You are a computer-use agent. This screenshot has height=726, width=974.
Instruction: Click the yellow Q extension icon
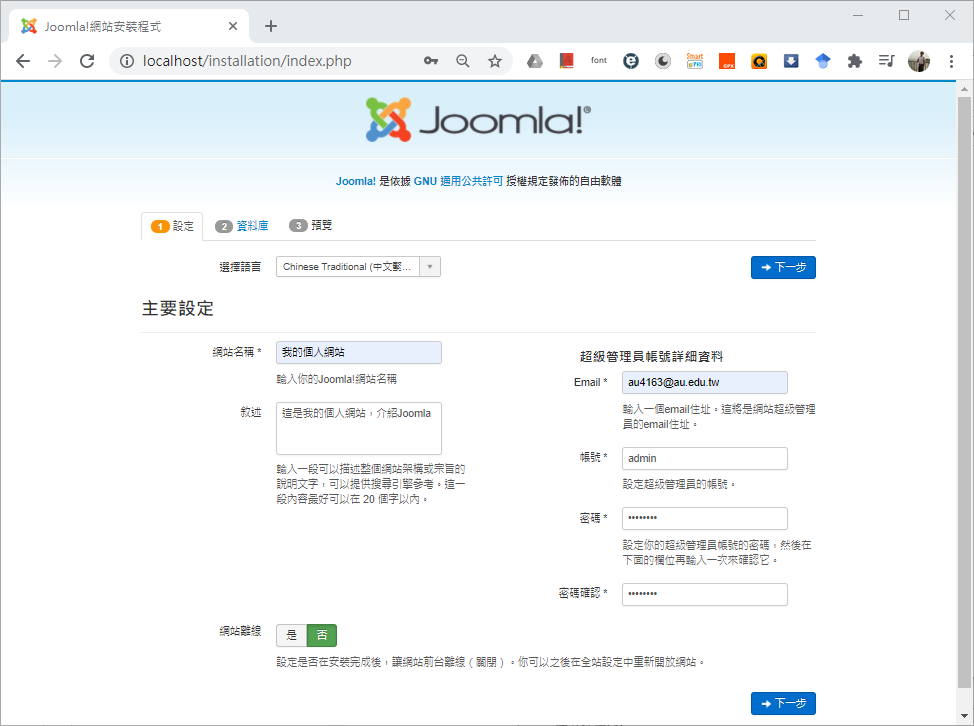[x=758, y=61]
